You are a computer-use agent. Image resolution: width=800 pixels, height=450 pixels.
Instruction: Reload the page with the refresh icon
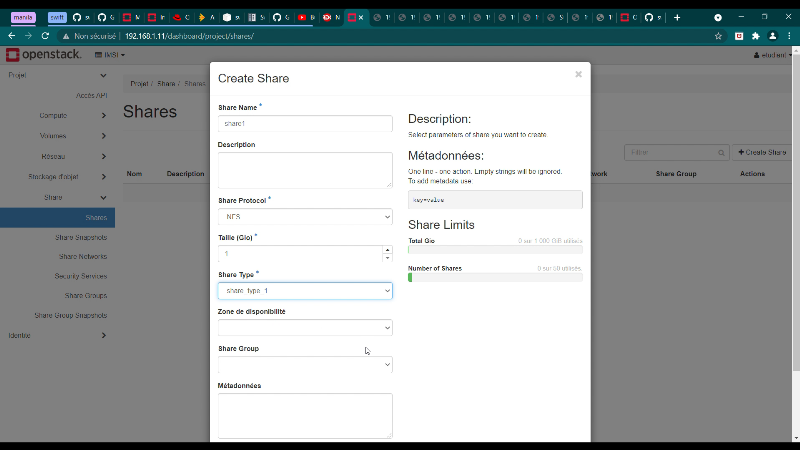pos(45,35)
